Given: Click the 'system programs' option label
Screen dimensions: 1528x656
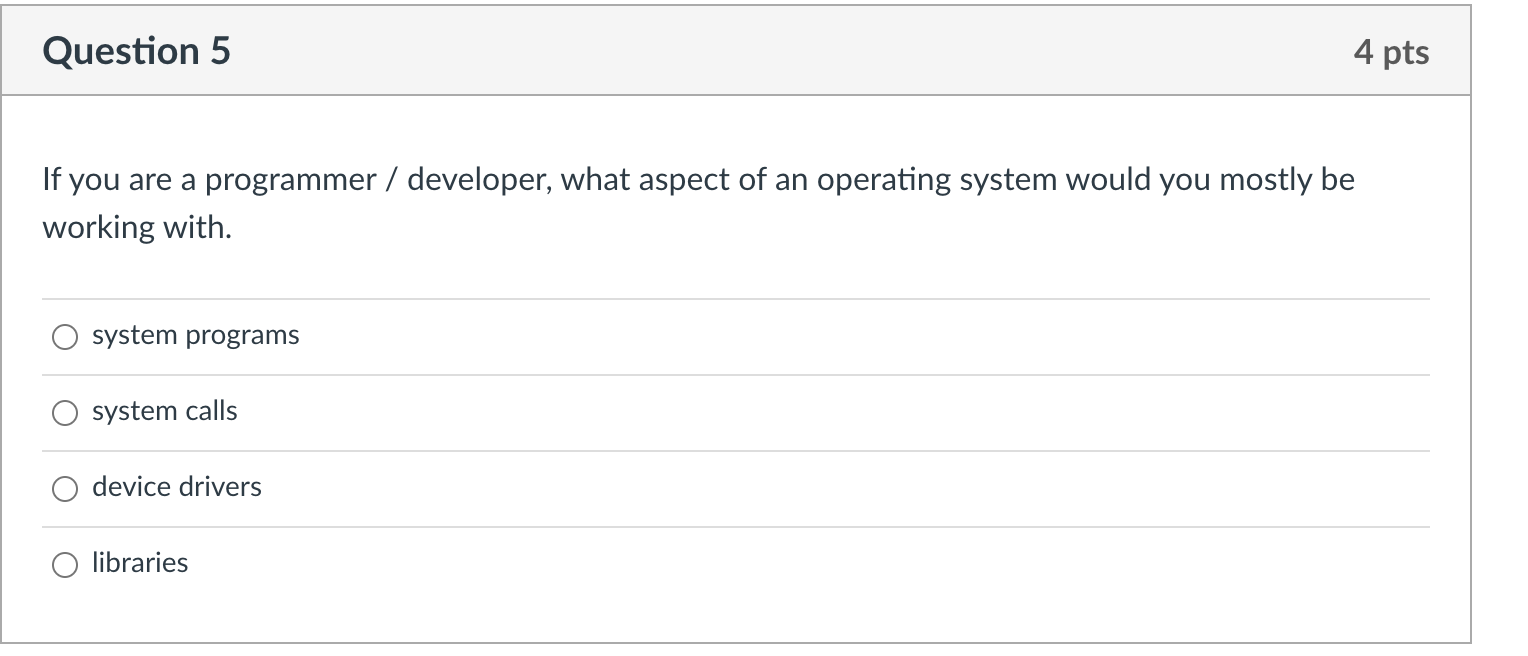Looking at the screenshot, I should coord(195,336).
